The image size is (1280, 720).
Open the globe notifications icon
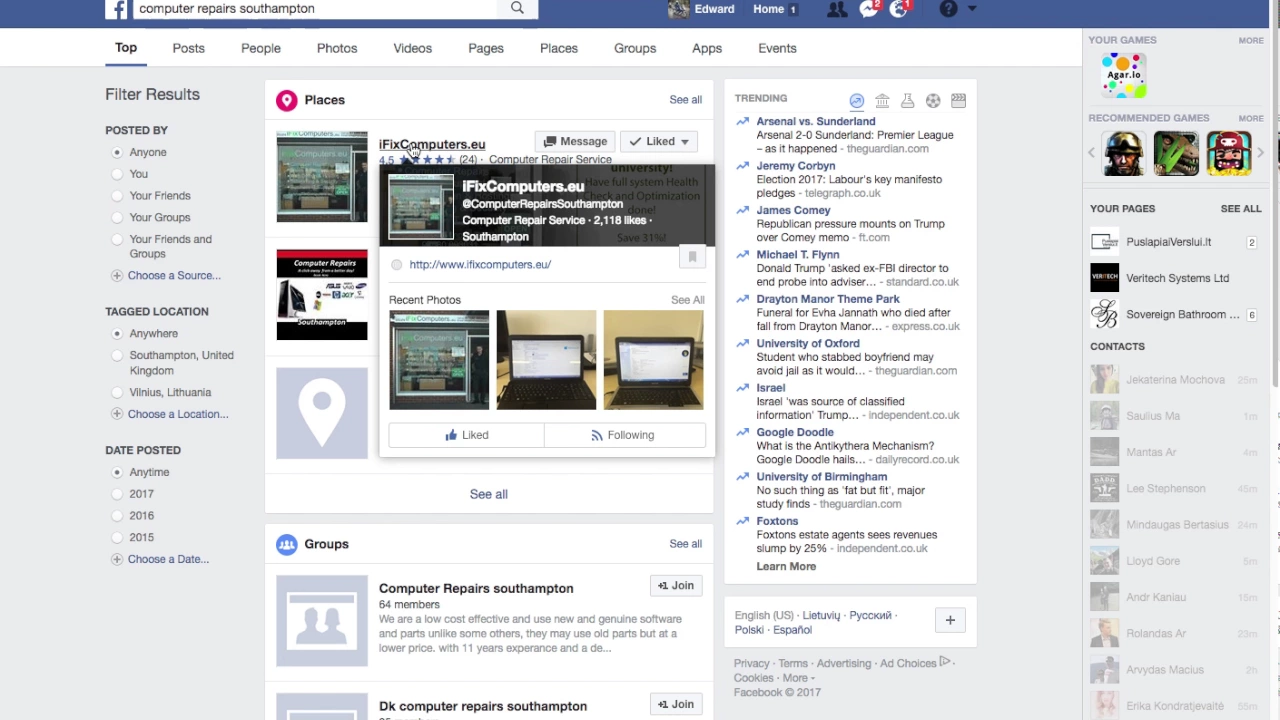pos(899,9)
